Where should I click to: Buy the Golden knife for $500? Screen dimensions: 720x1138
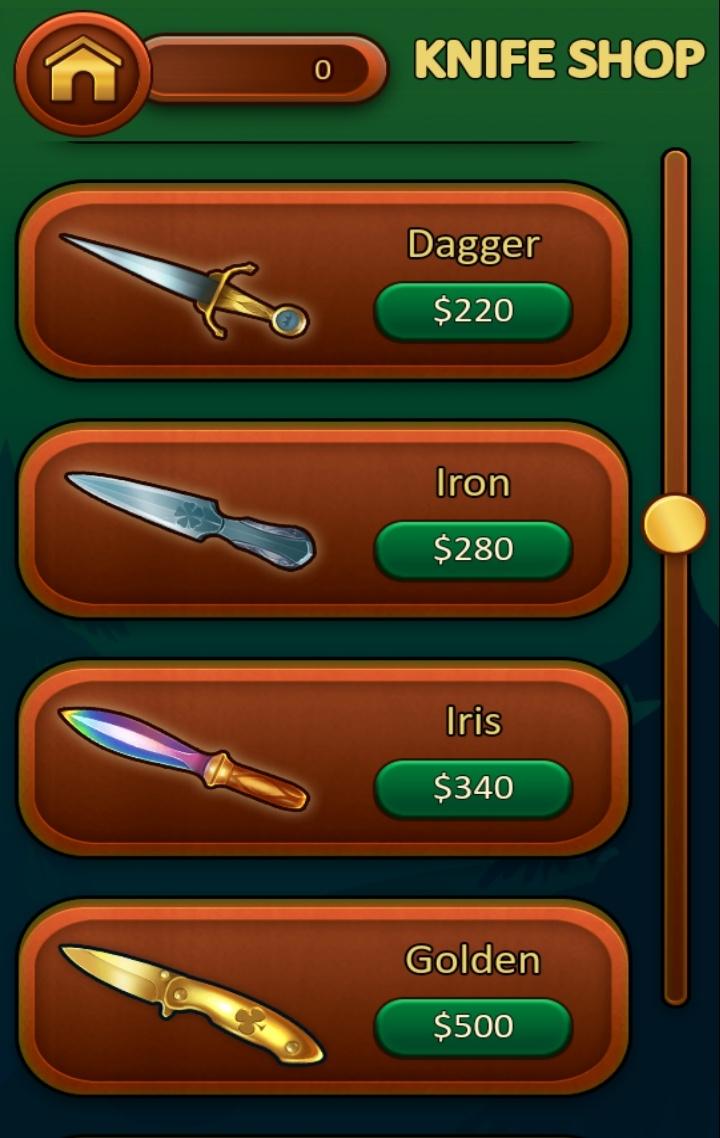[473, 1027]
